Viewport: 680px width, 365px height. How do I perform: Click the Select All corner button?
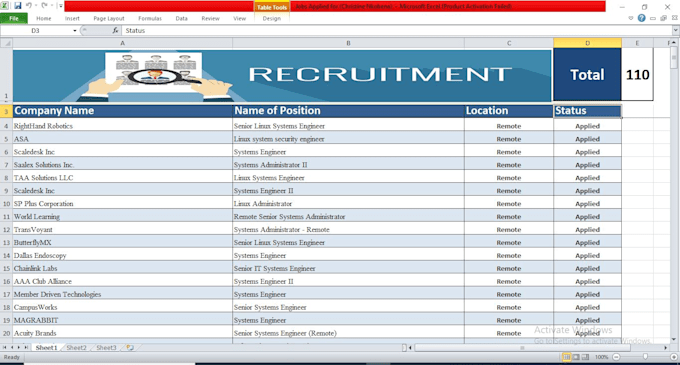(x=6, y=43)
